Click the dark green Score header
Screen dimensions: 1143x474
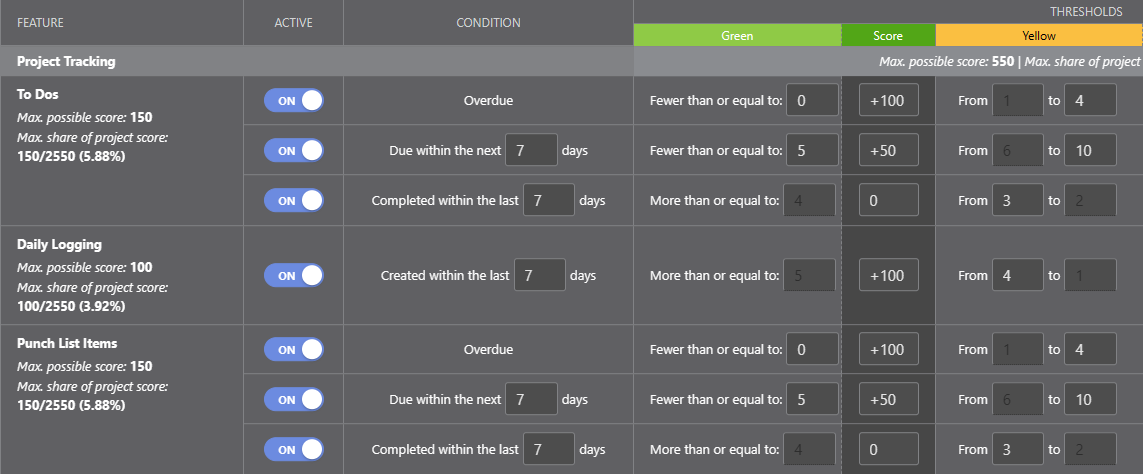pos(888,35)
